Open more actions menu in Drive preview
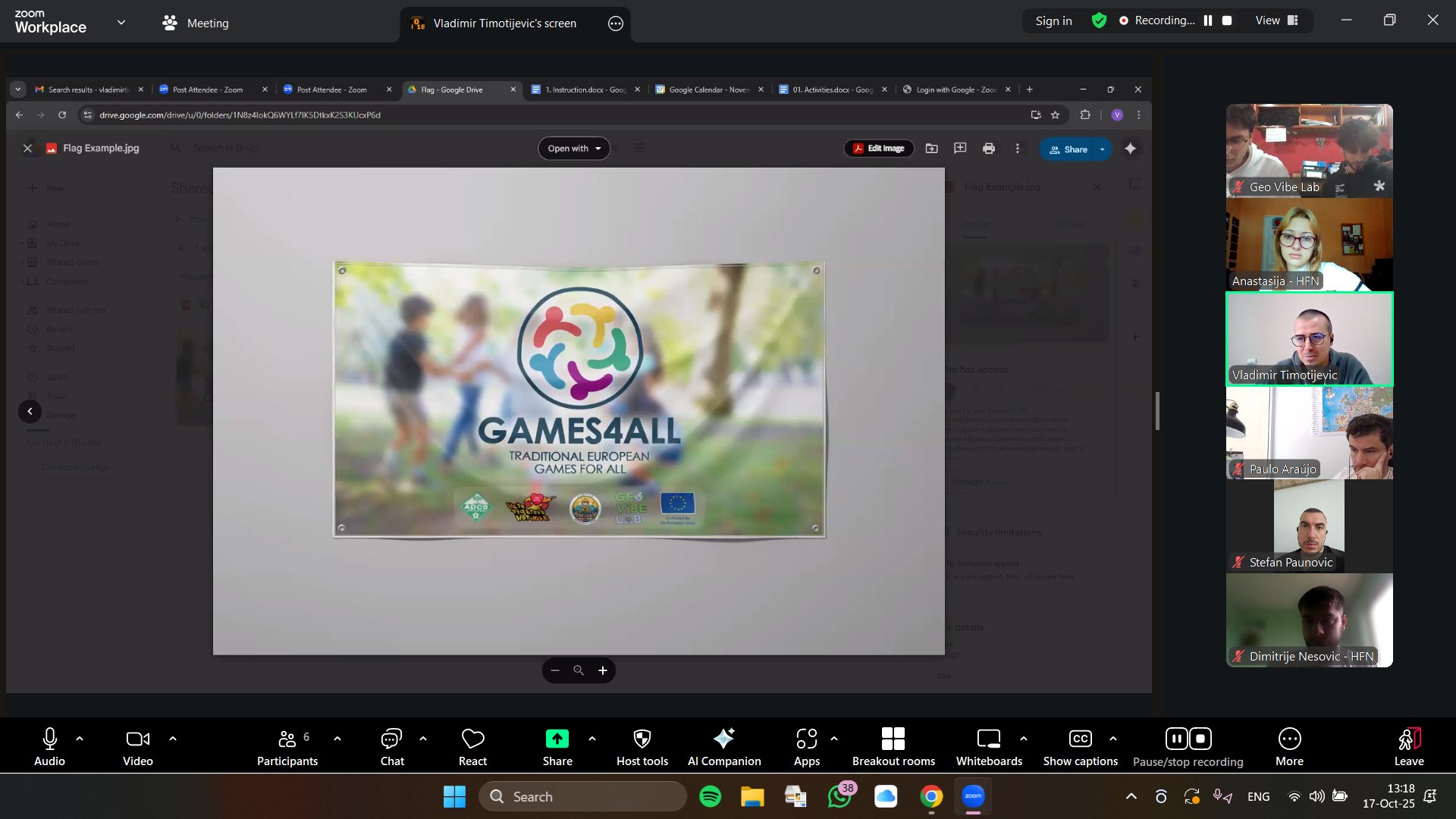The image size is (1456, 819). [1018, 149]
